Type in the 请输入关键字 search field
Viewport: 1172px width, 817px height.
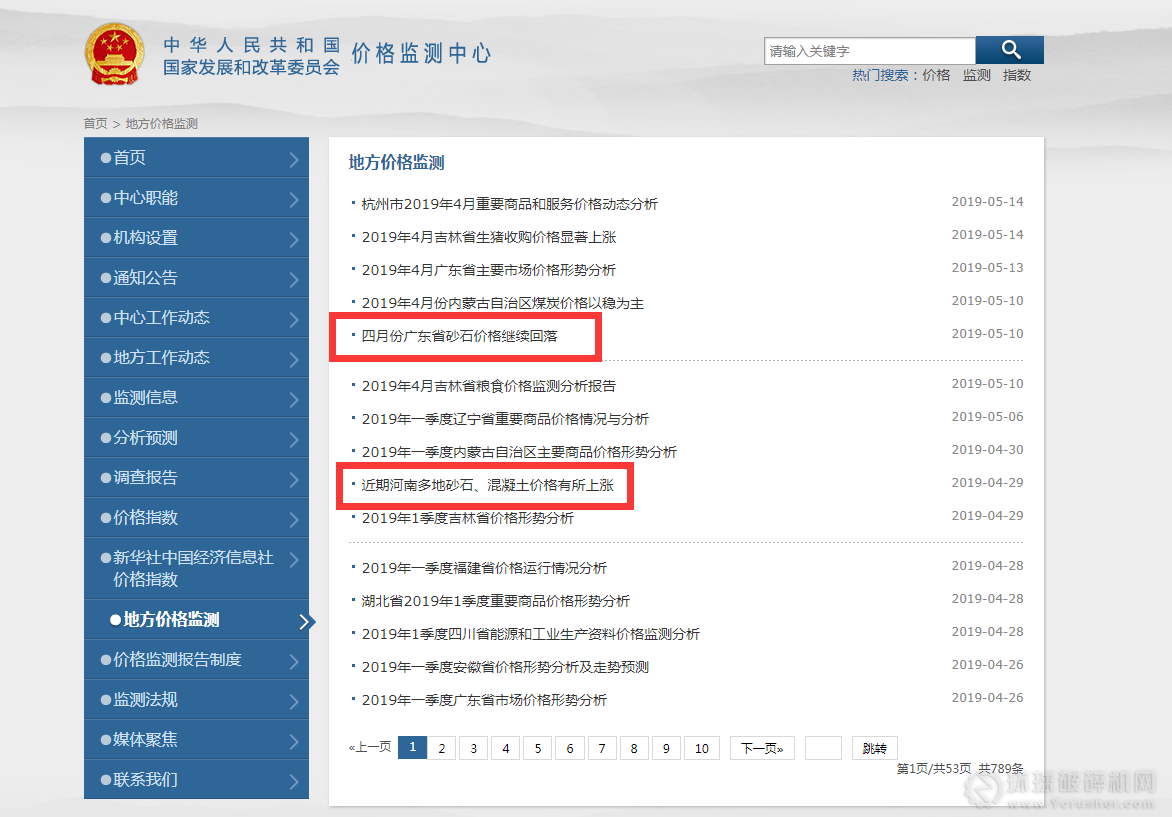[869, 51]
